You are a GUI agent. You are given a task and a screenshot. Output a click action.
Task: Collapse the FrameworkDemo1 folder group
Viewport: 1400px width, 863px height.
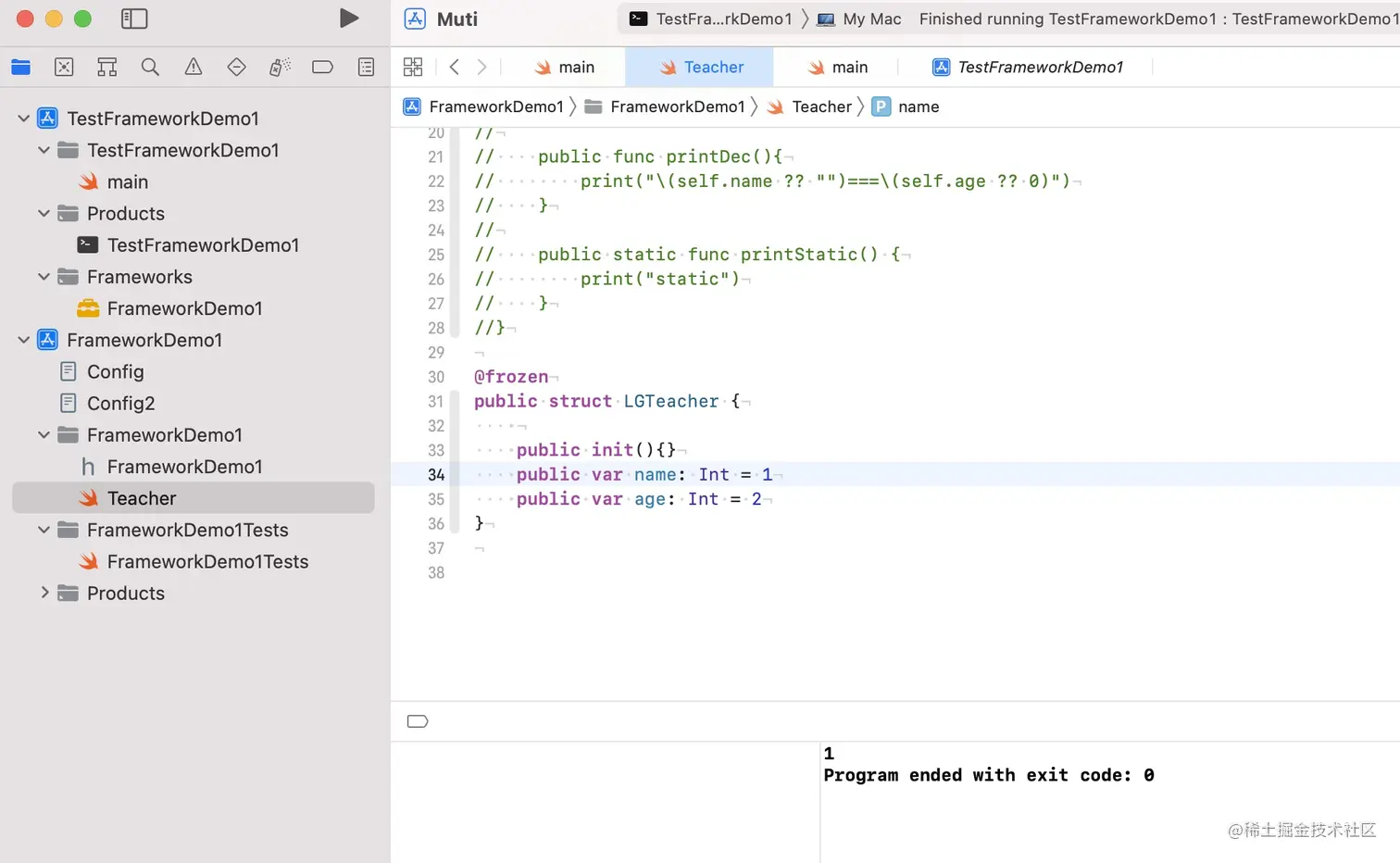pyautogui.click(x=44, y=435)
